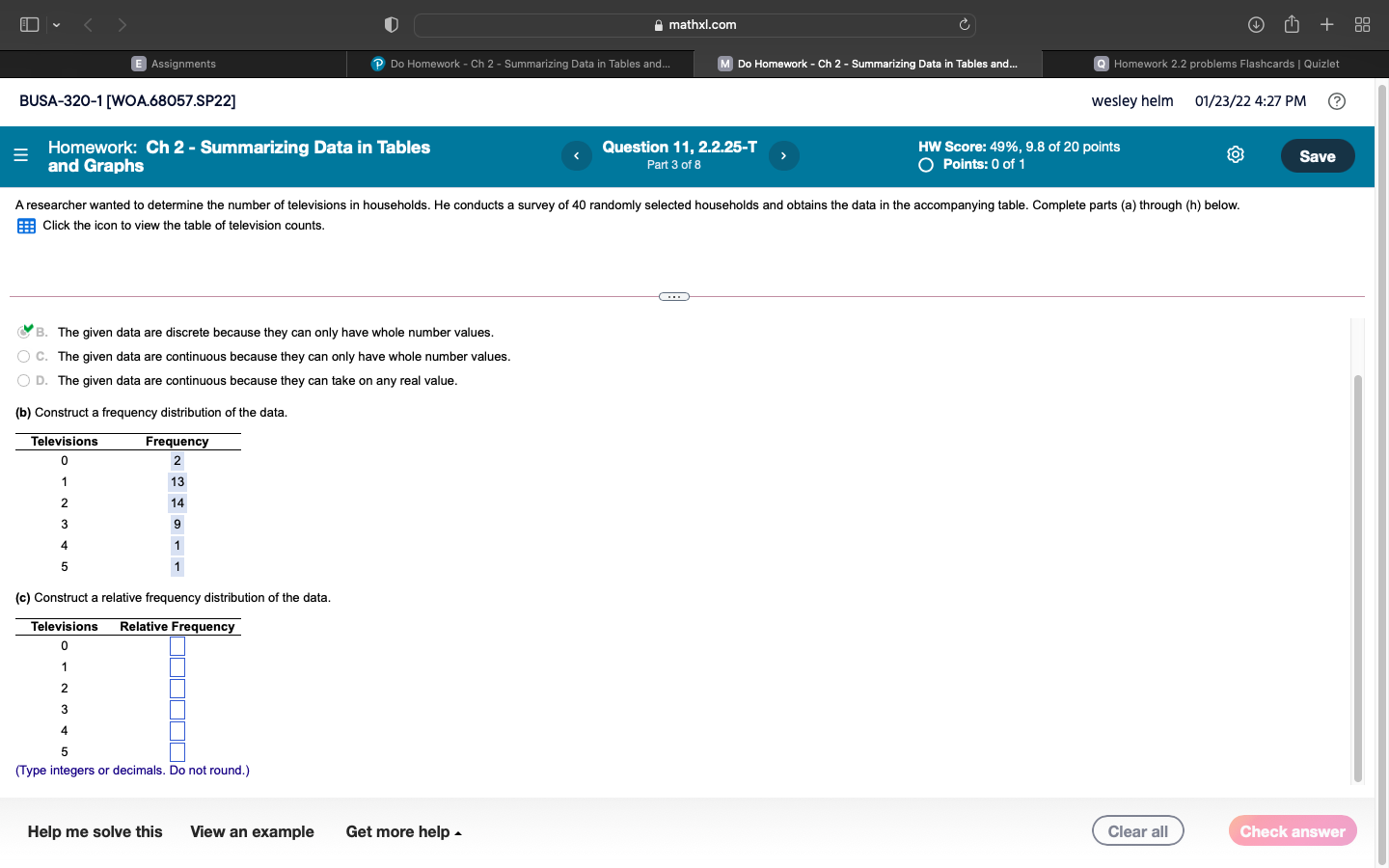This screenshot has width=1389, height=868.
Task: Click the Clear all button
Action: tap(1138, 830)
